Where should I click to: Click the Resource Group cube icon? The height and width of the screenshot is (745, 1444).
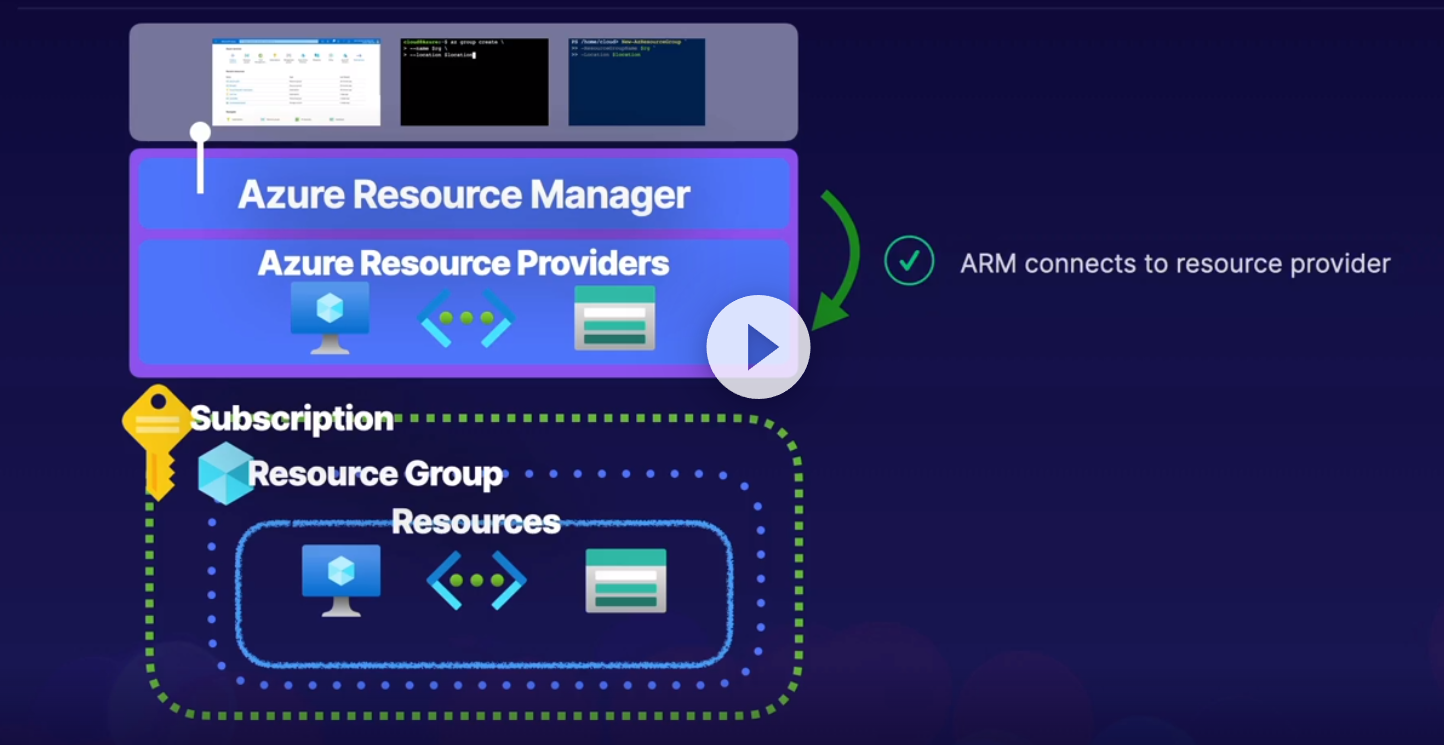click(224, 472)
